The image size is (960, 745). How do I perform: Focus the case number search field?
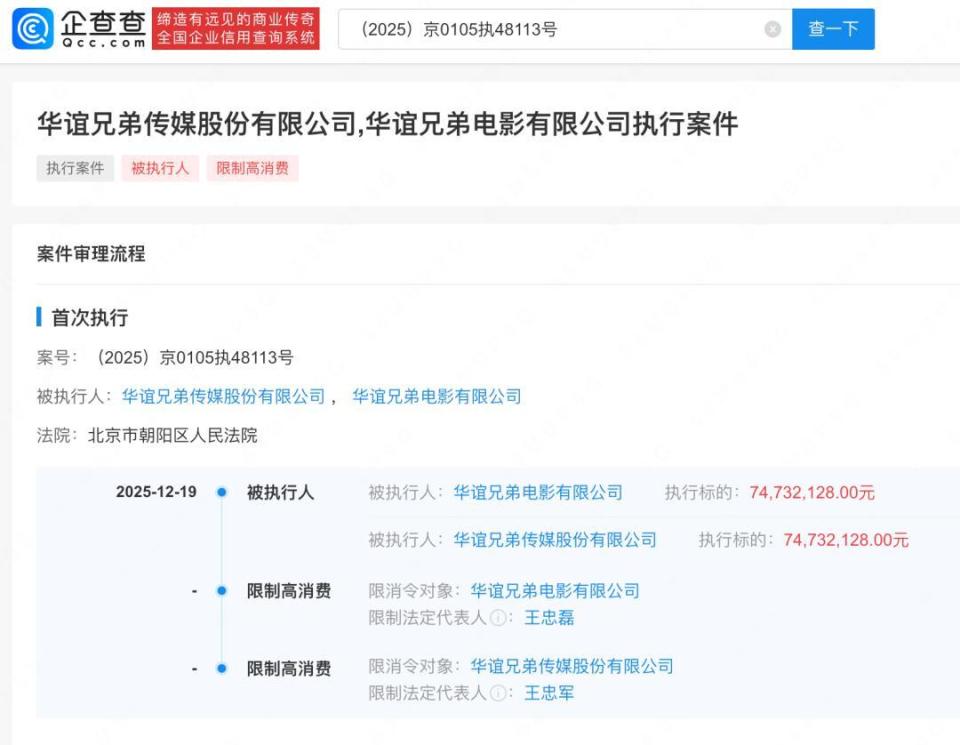click(x=551, y=29)
